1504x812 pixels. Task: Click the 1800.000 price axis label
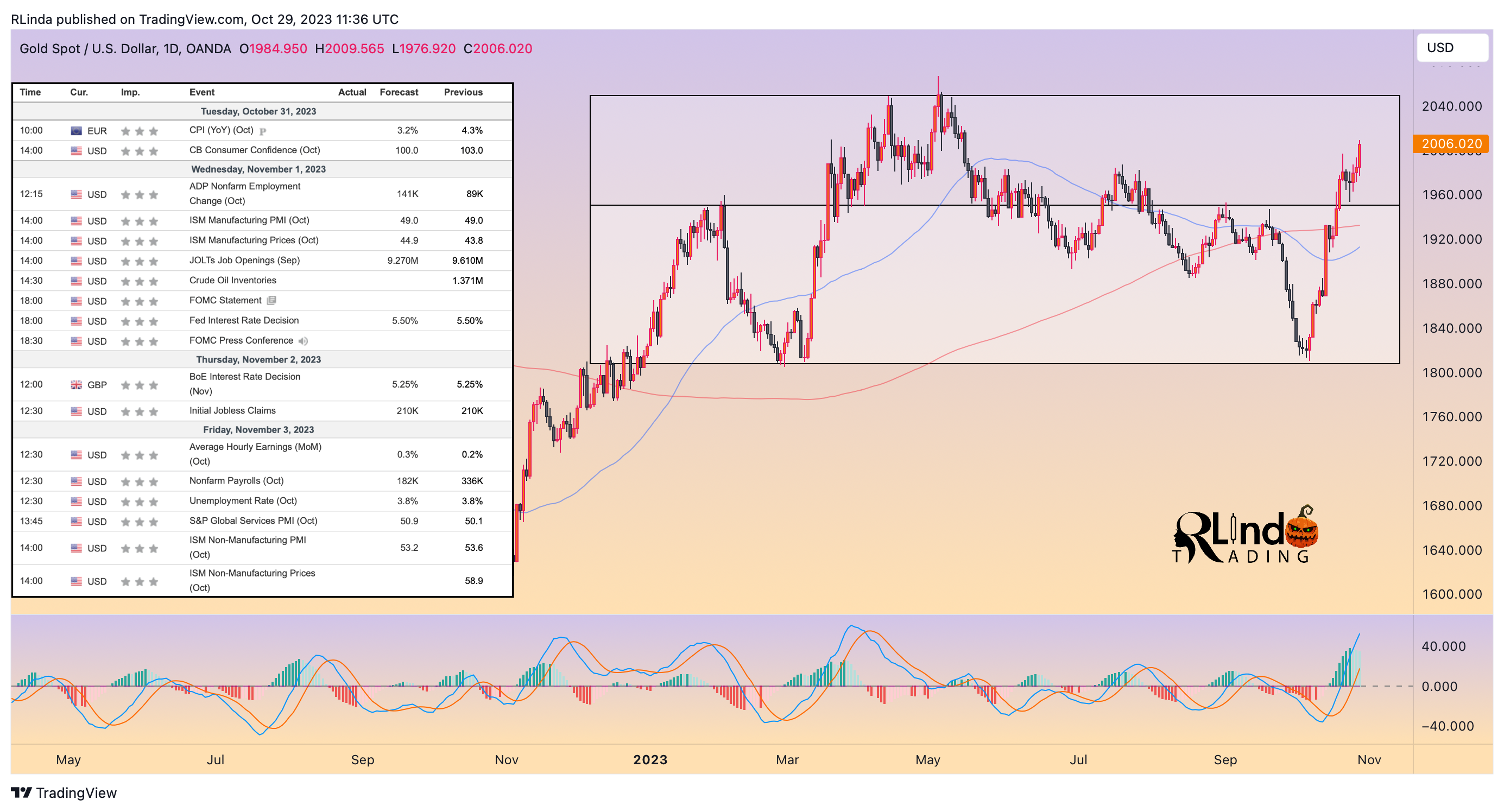(1451, 372)
